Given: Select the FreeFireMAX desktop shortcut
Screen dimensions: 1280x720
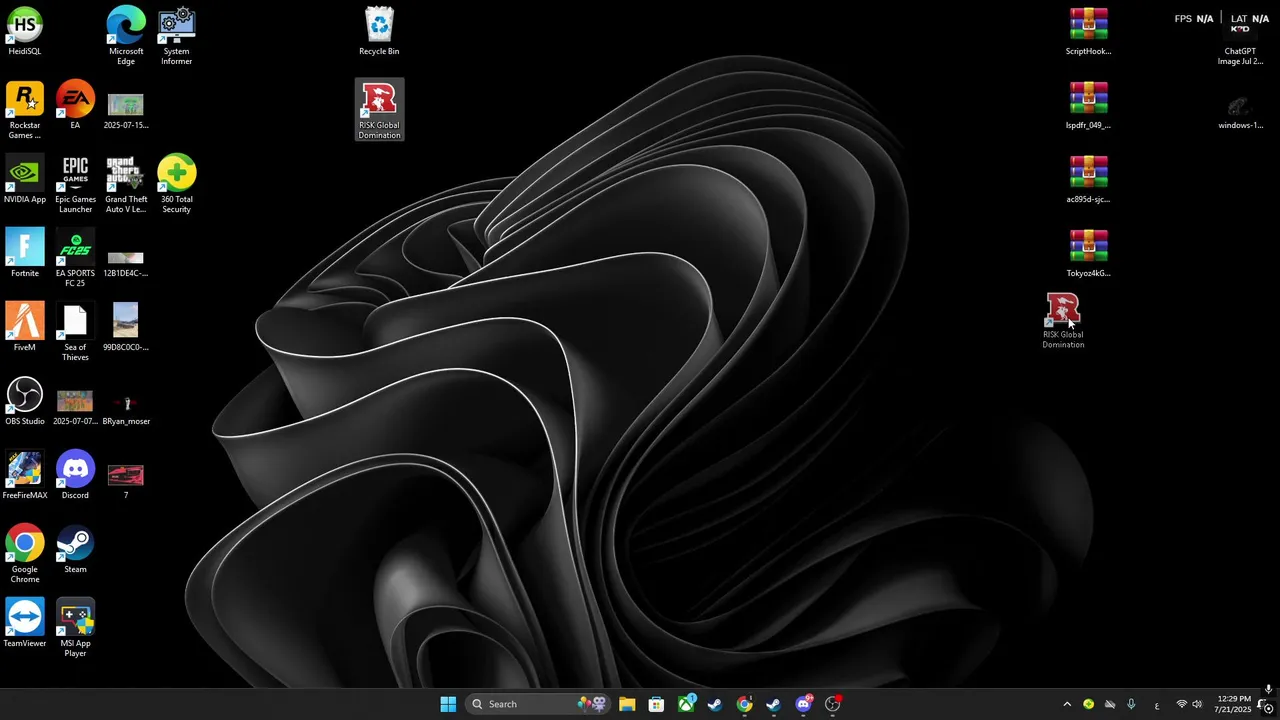Looking at the screenshot, I should coord(25,475).
